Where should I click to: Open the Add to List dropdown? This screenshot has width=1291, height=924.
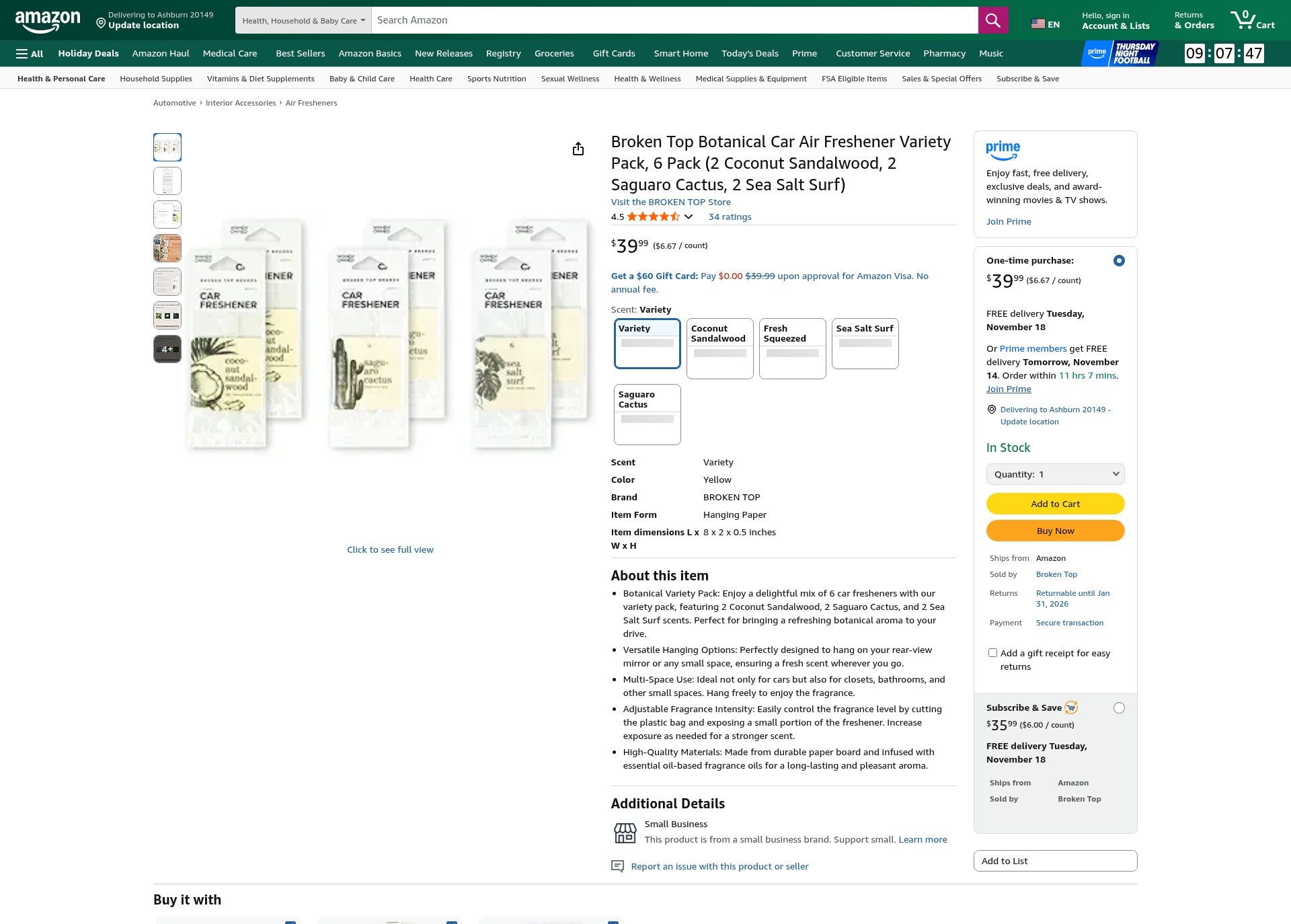click(x=1055, y=861)
